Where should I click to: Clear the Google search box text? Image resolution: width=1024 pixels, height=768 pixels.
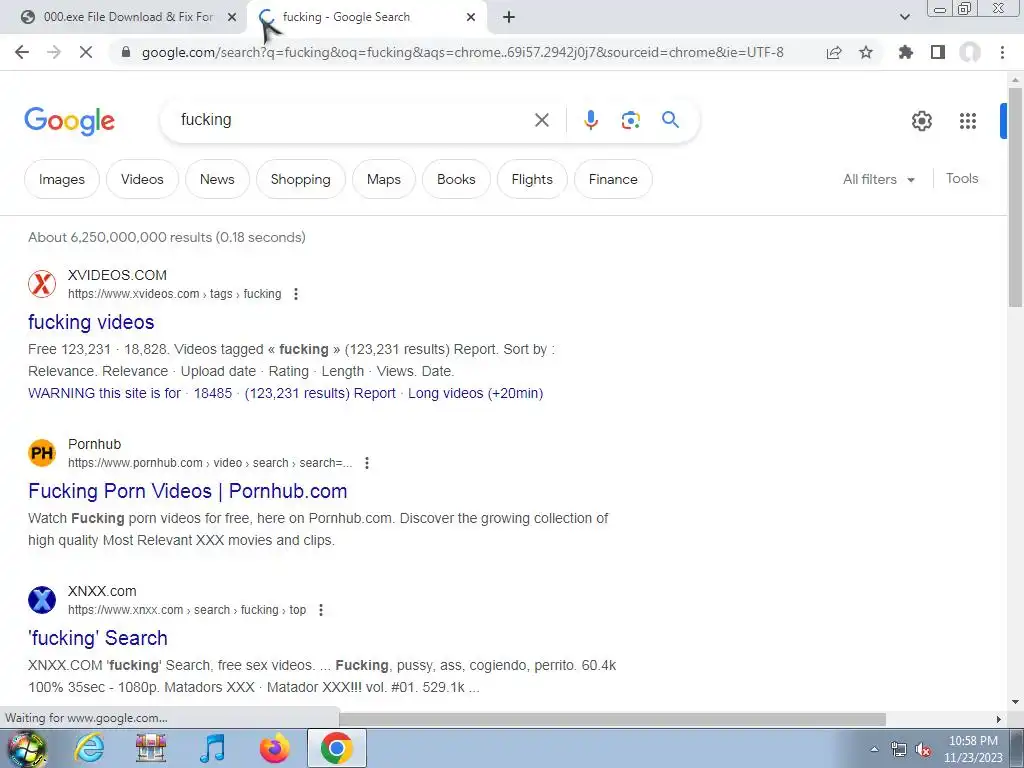(541, 120)
